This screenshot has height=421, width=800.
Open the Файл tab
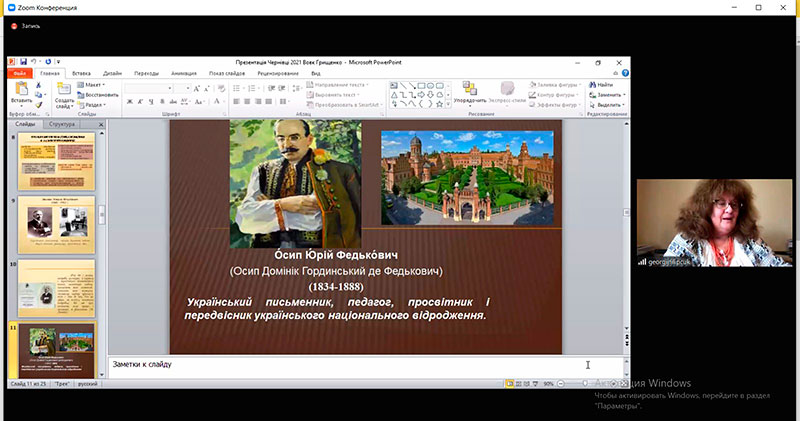click(x=20, y=73)
